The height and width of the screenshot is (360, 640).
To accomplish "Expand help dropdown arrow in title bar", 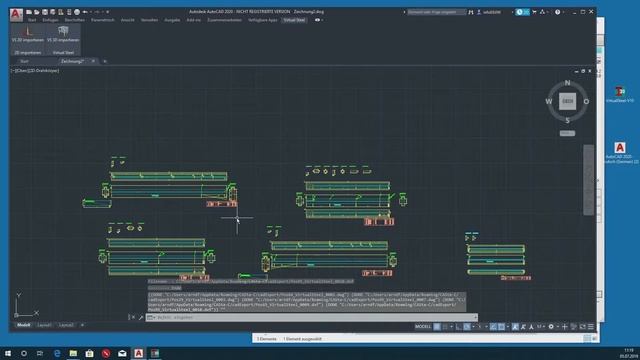I will tap(563, 12).
